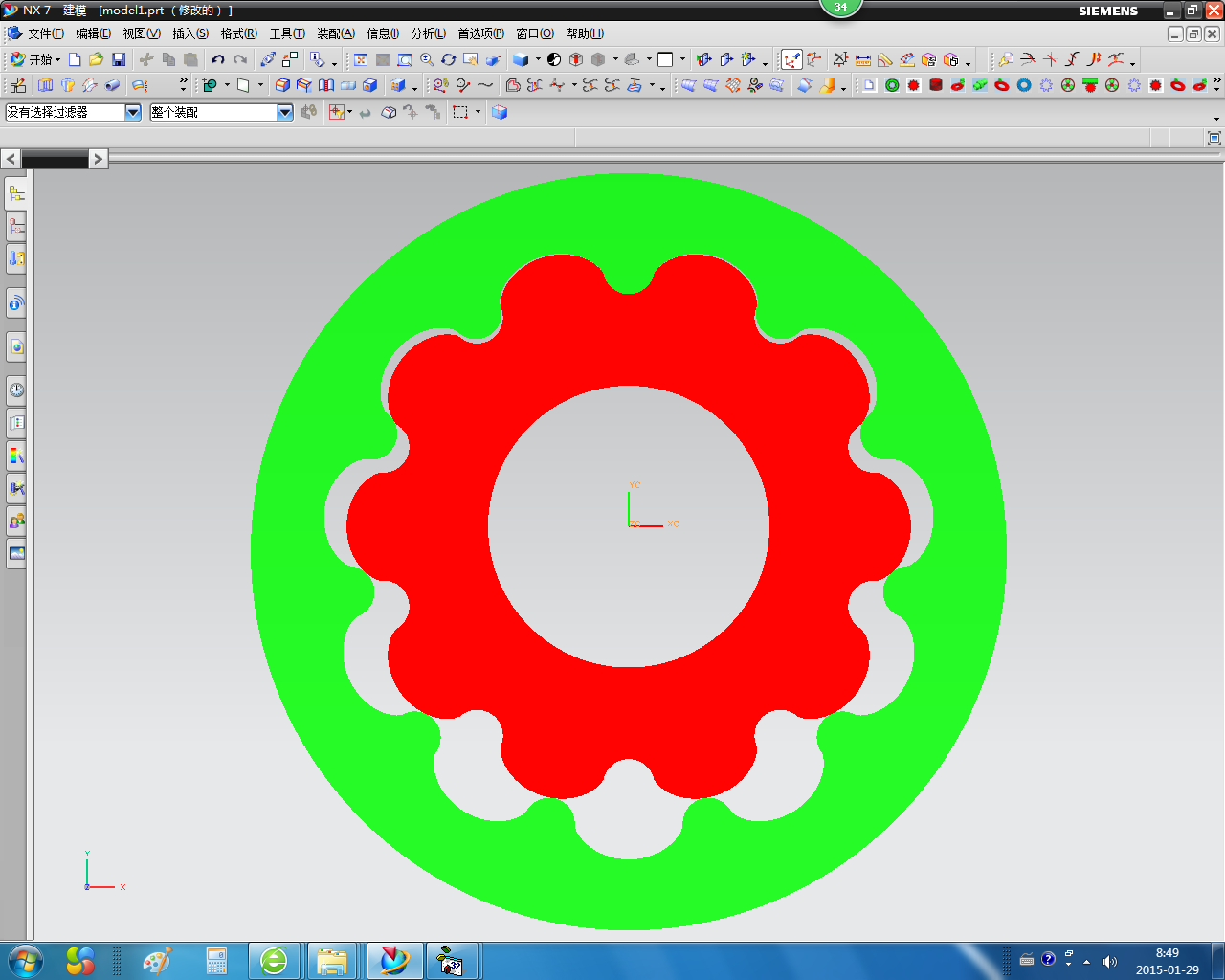Image resolution: width=1225 pixels, height=980 pixels.
Task: Expand the 开始 Start menu dropdown
Action: [35, 59]
